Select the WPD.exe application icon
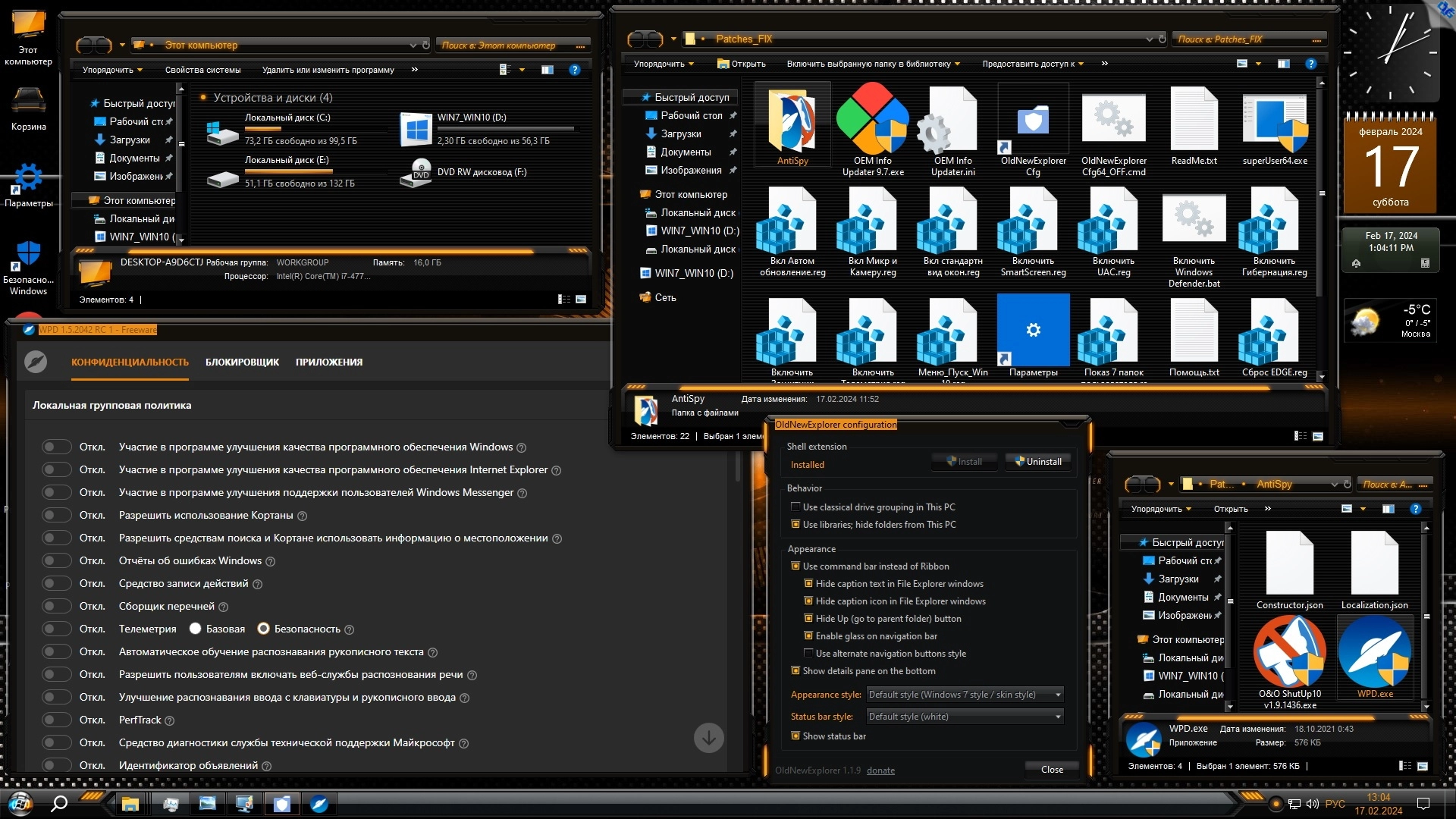 tap(1374, 652)
